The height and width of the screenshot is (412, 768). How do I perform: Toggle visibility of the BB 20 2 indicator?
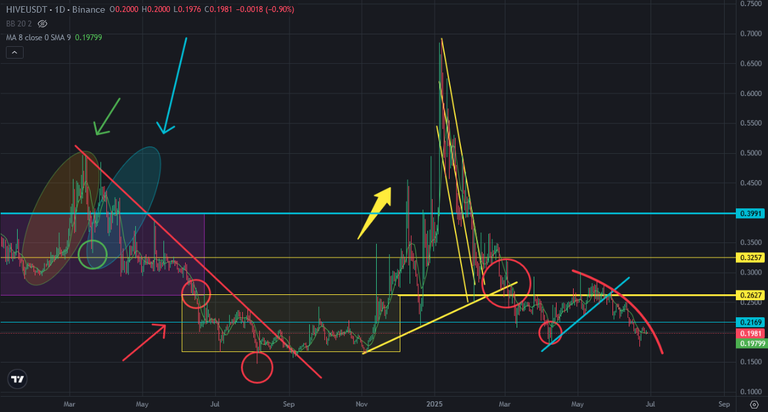(43, 24)
